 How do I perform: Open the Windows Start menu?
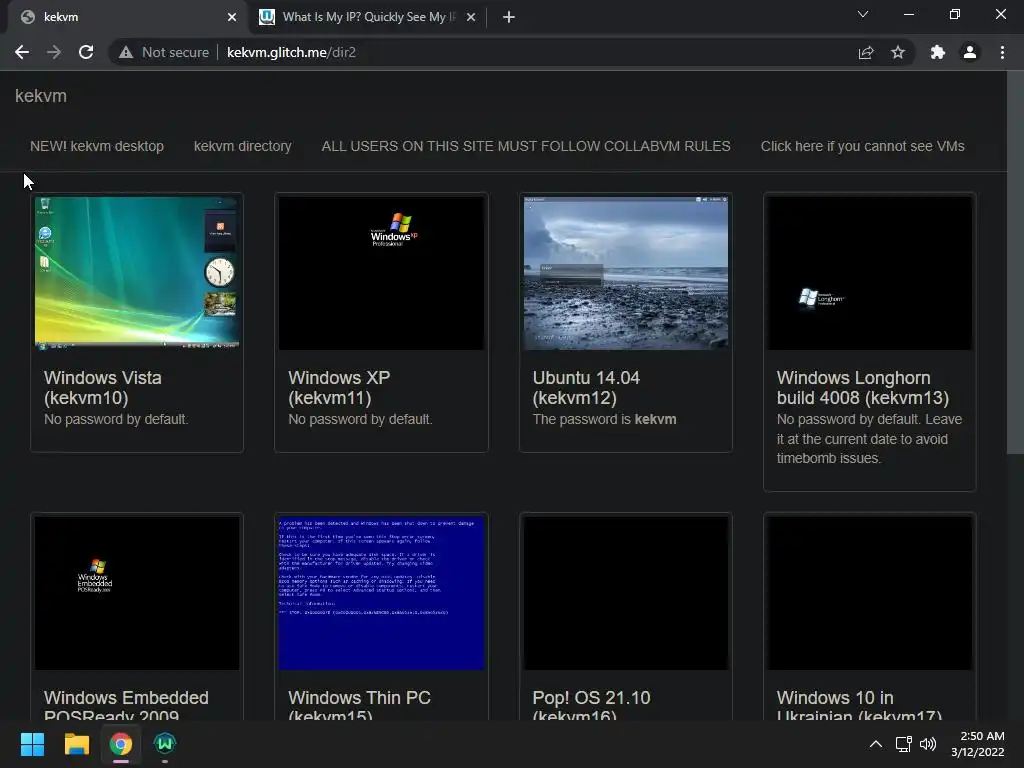click(32, 744)
